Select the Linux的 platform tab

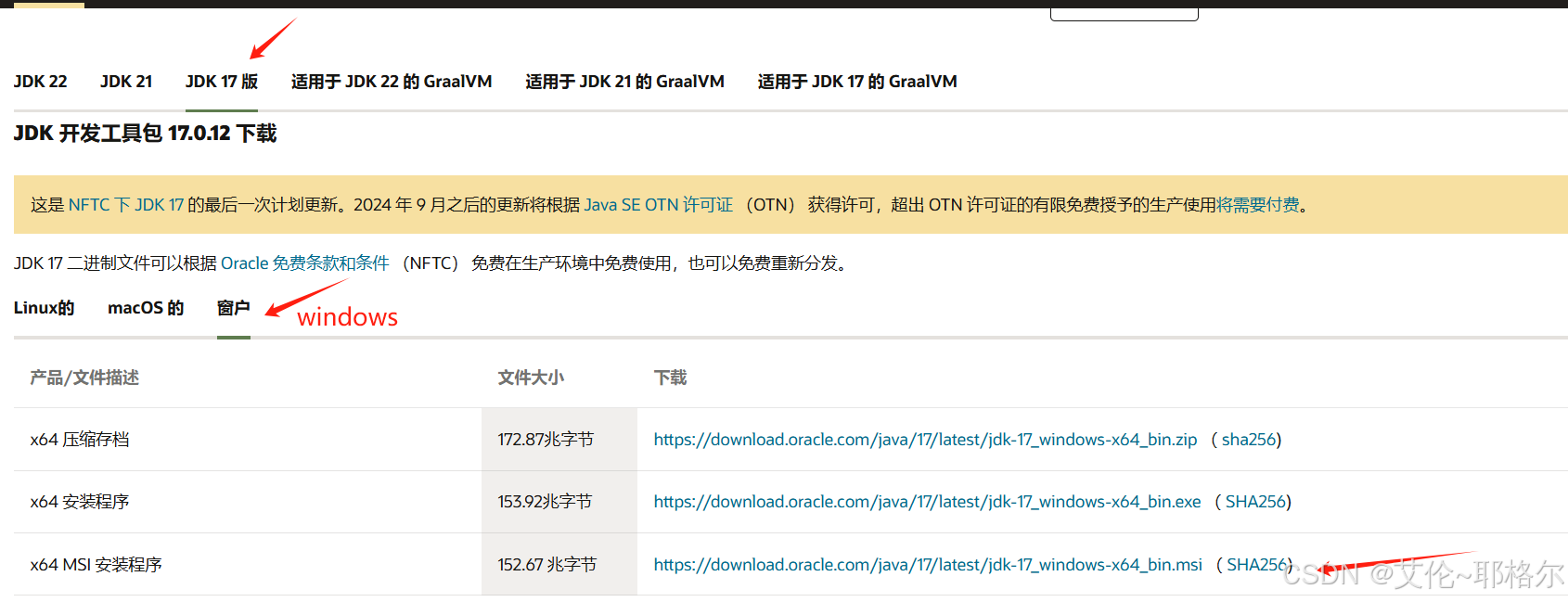pos(44,308)
